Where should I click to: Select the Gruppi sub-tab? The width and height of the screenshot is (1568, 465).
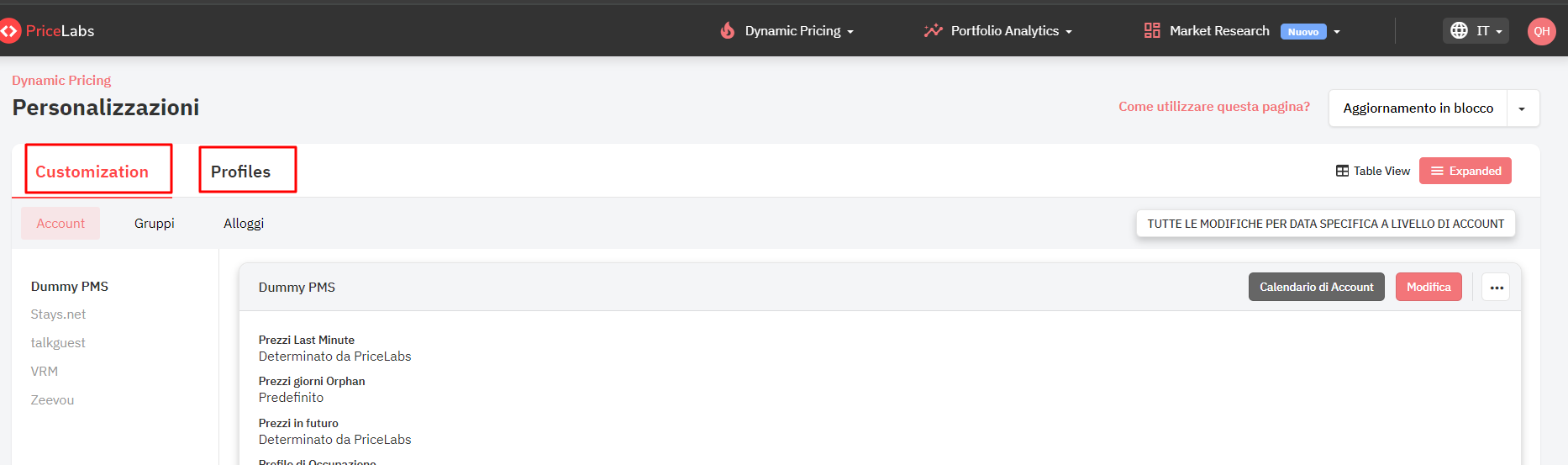click(155, 224)
